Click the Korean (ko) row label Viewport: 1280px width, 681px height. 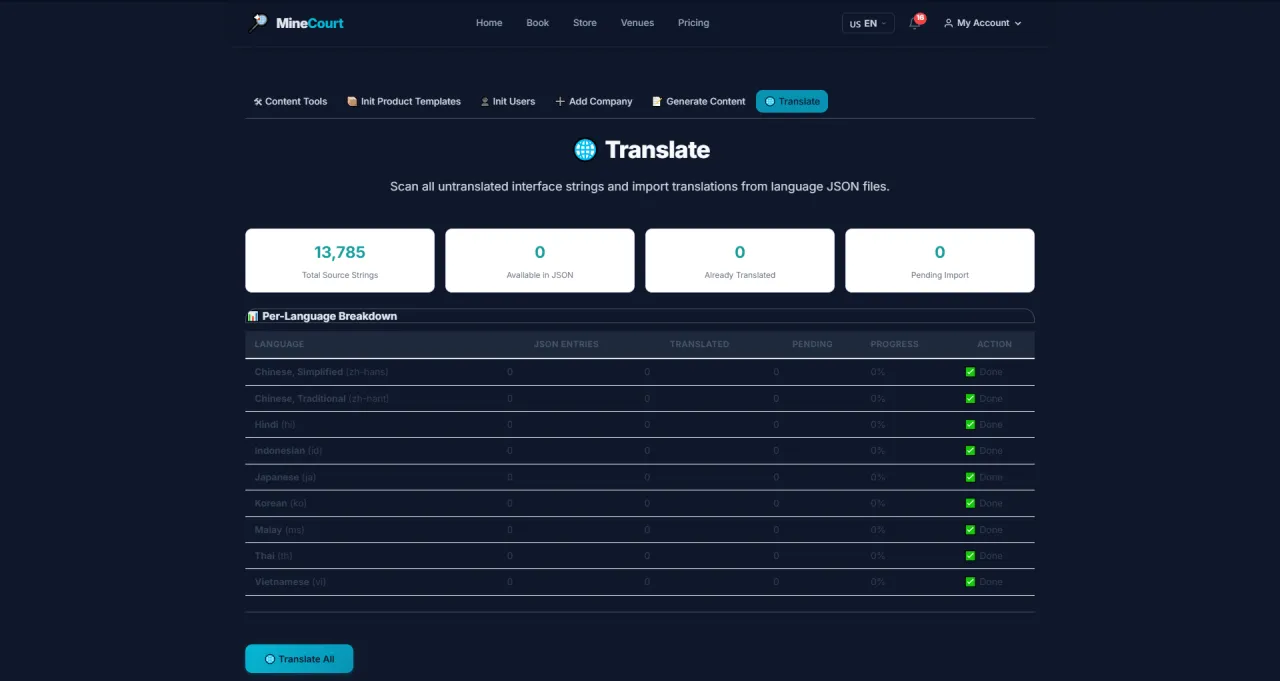281,503
